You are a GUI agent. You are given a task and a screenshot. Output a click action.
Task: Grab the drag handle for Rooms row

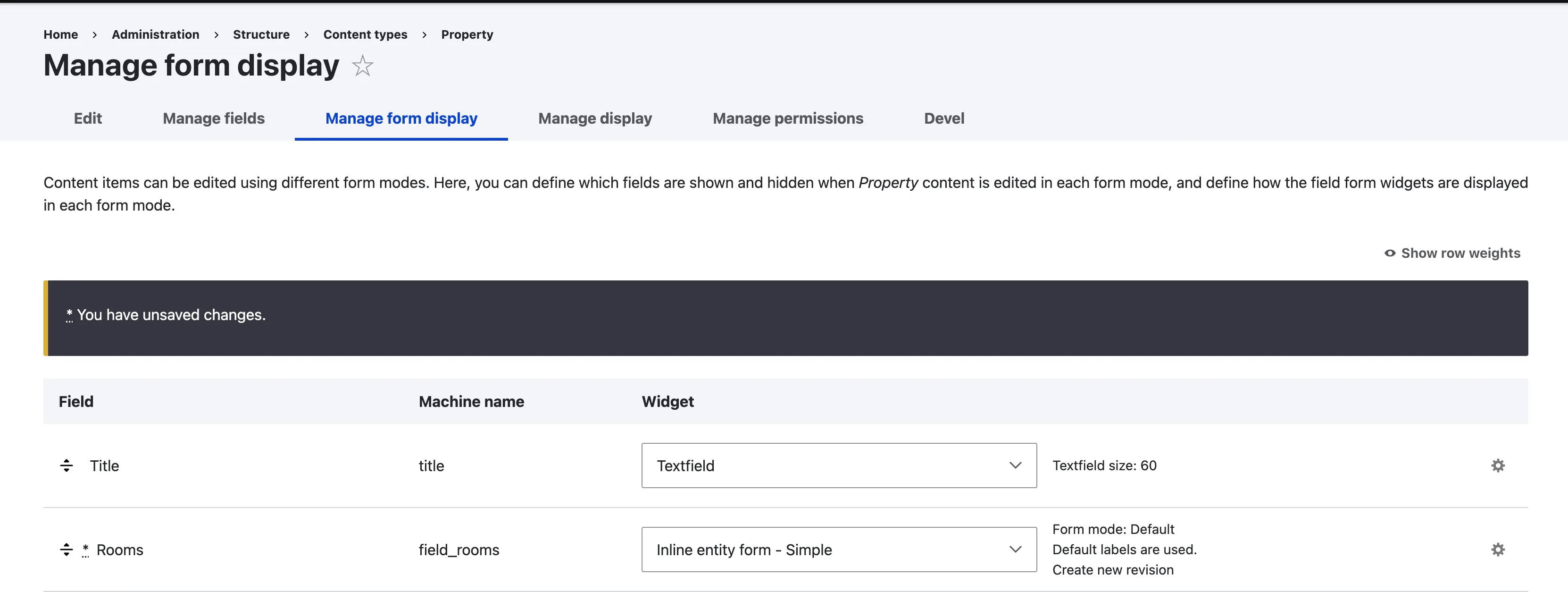click(x=67, y=550)
